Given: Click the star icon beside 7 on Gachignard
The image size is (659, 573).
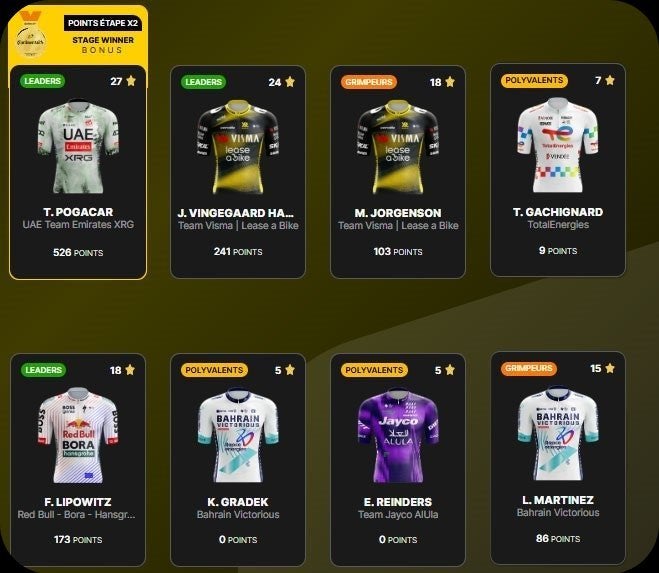Looking at the screenshot, I should click(610, 80).
